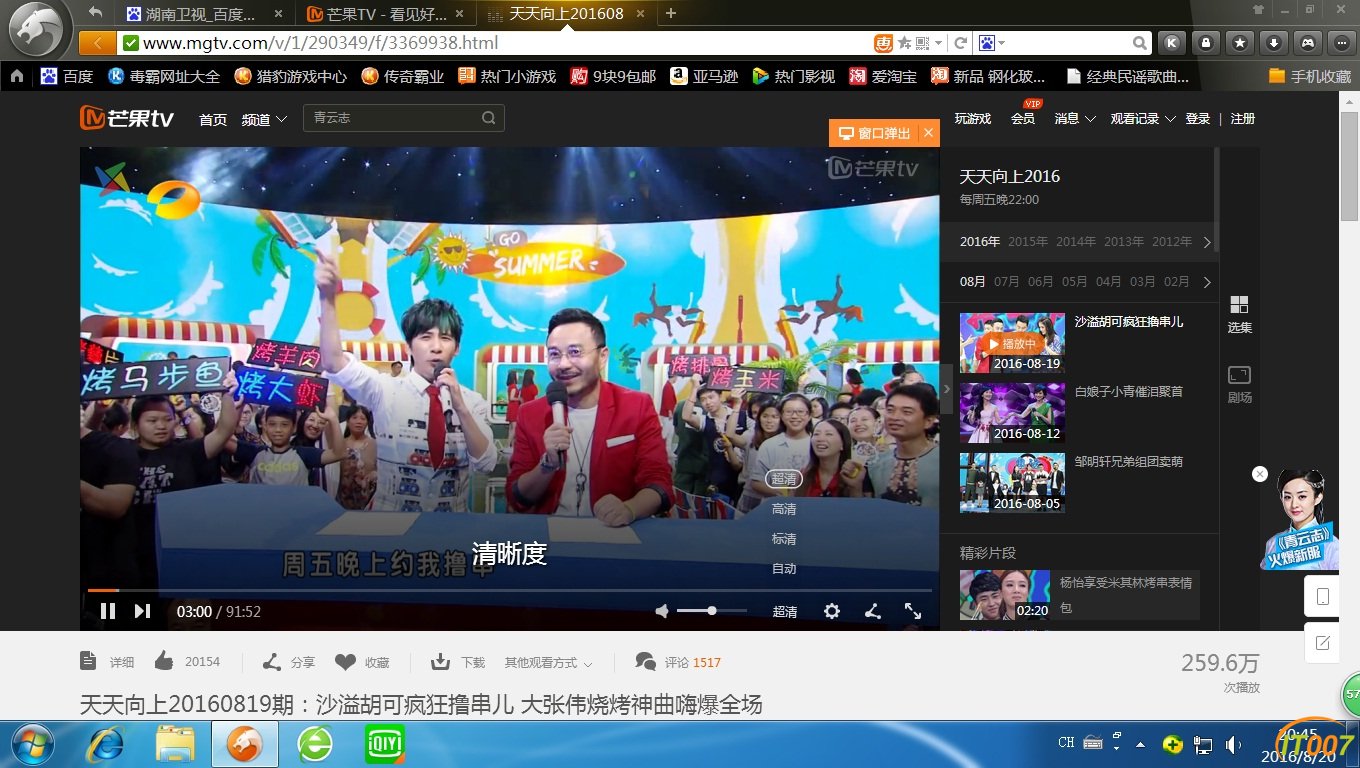Open player settings gear icon
Viewport: 1360px width, 768px height.
coord(832,611)
